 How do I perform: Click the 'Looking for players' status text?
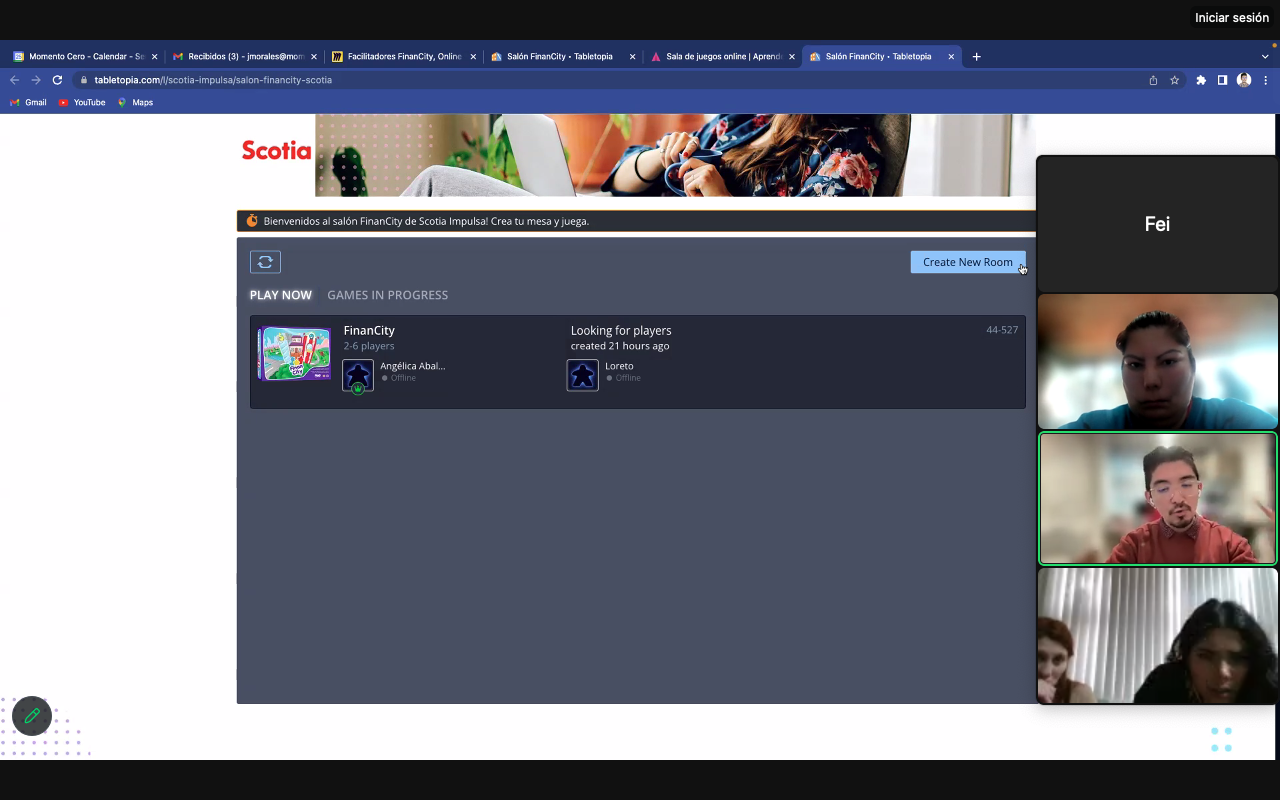[x=621, y=330]
